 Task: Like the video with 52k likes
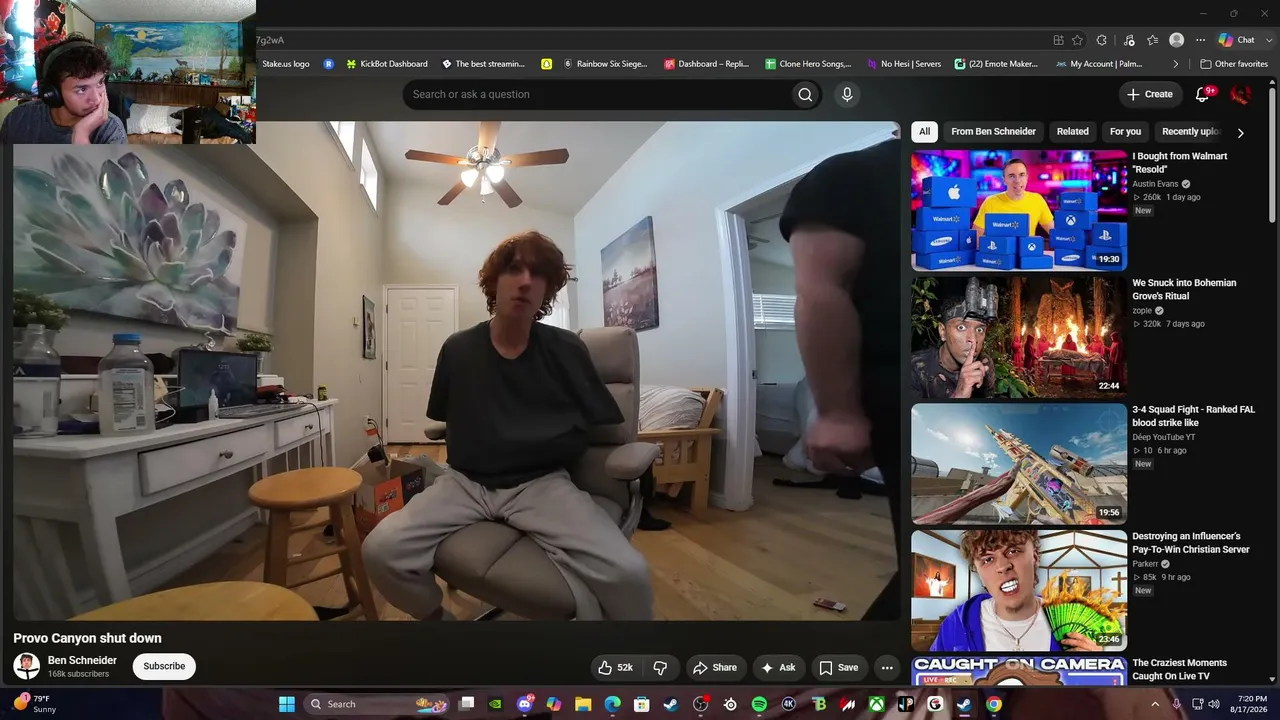pos(616,668)
